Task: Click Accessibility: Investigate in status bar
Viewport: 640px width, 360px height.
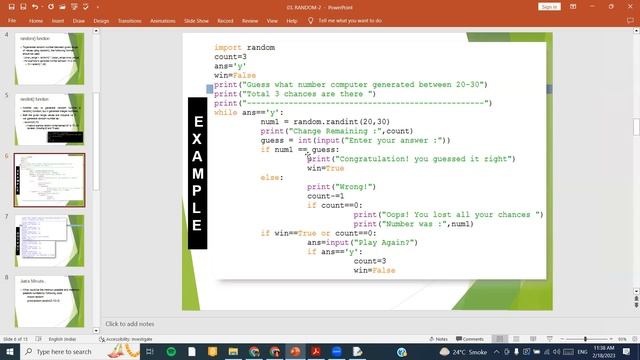Action: click(126, 339)
